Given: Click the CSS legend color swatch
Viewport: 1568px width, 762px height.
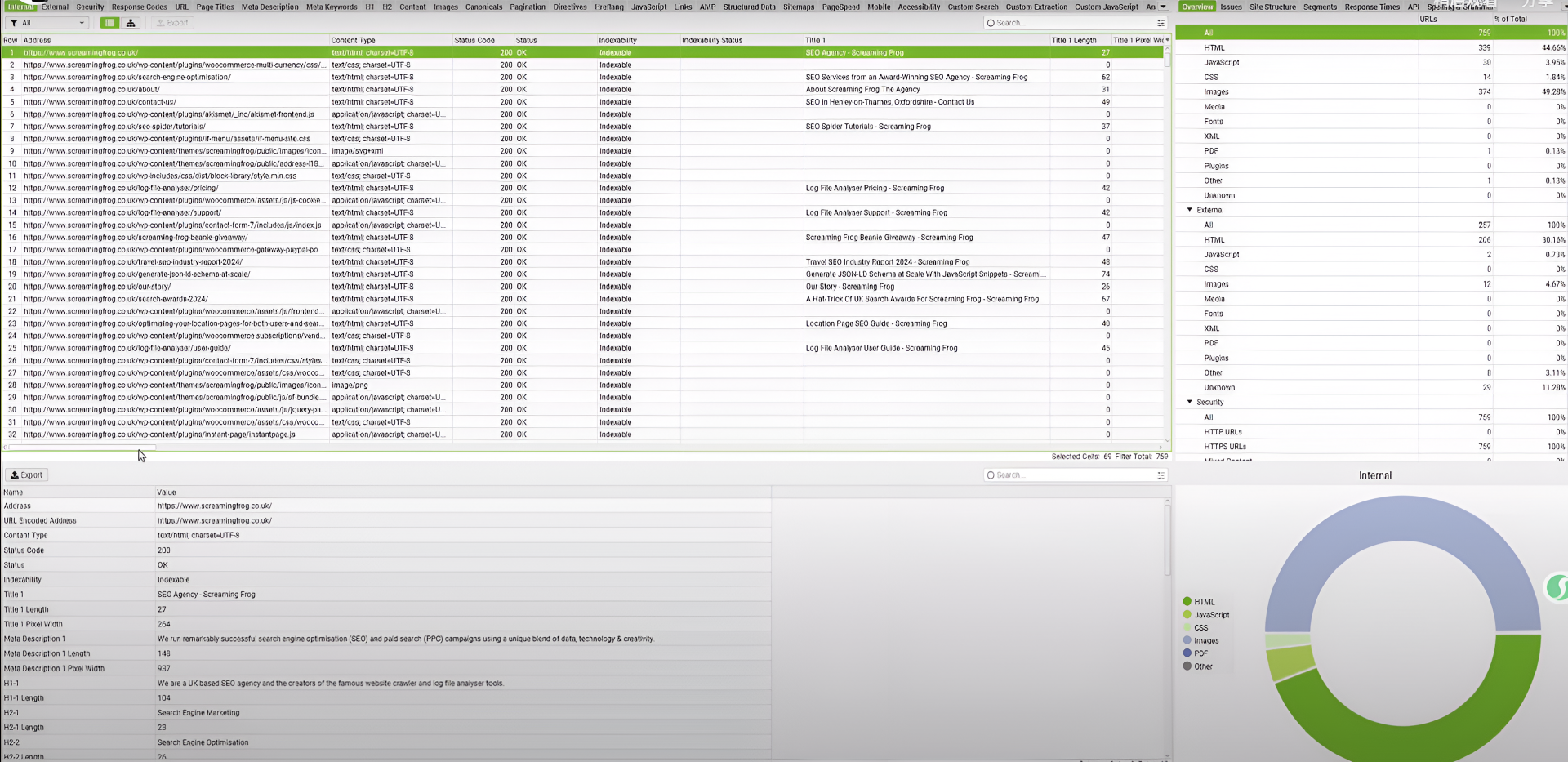Looking at the screenshot, I should [1187, 628].
